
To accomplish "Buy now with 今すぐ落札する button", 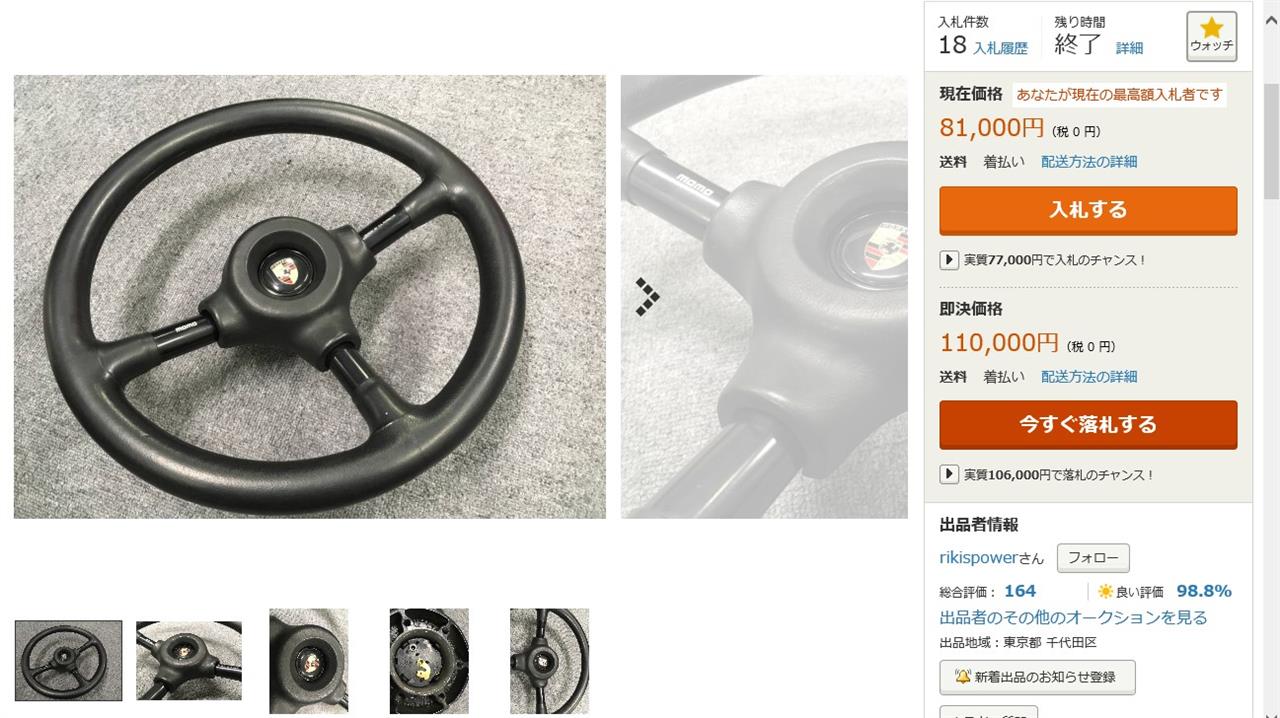I will point(1088,425).
